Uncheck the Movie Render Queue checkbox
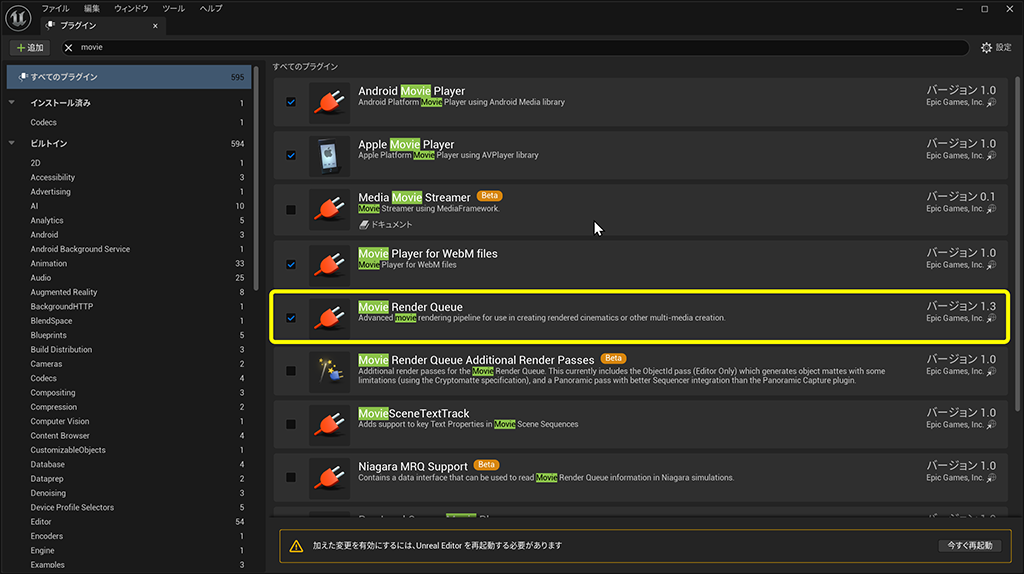The height and width of the screenshot is (574, 1024). (x=291, y=318)
